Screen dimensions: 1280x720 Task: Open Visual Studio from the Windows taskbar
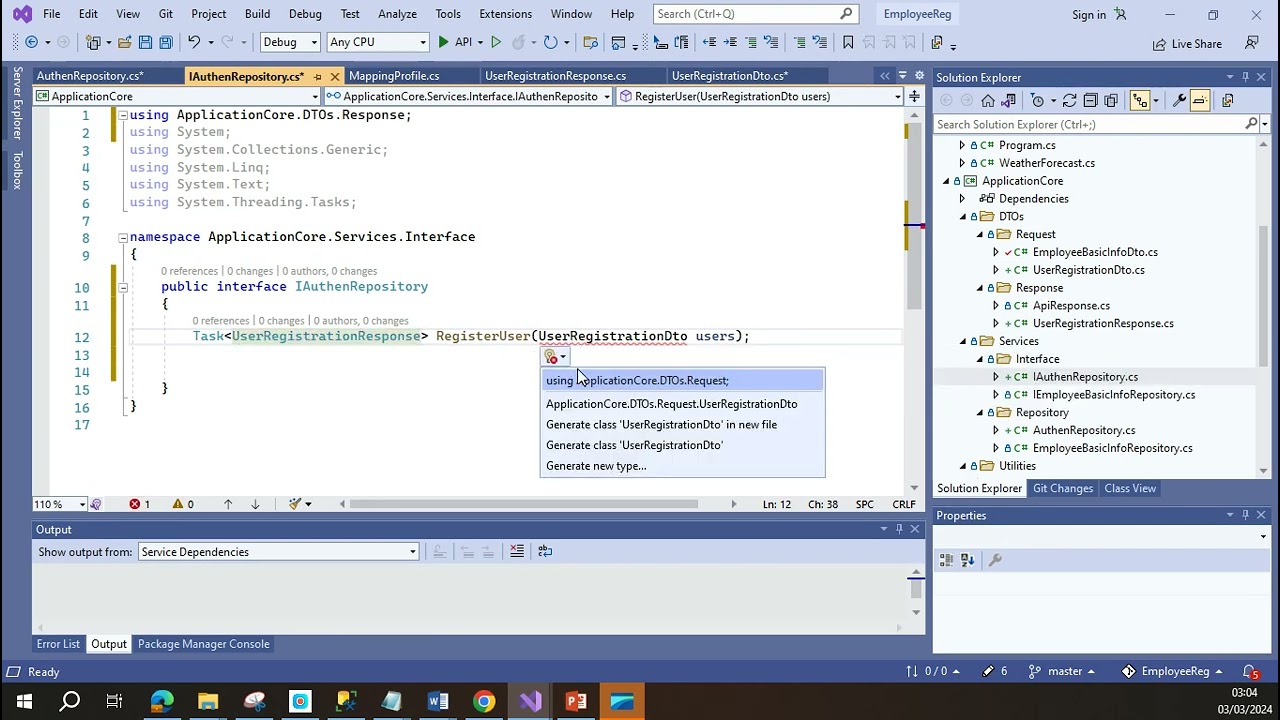[x=530, y=701]
